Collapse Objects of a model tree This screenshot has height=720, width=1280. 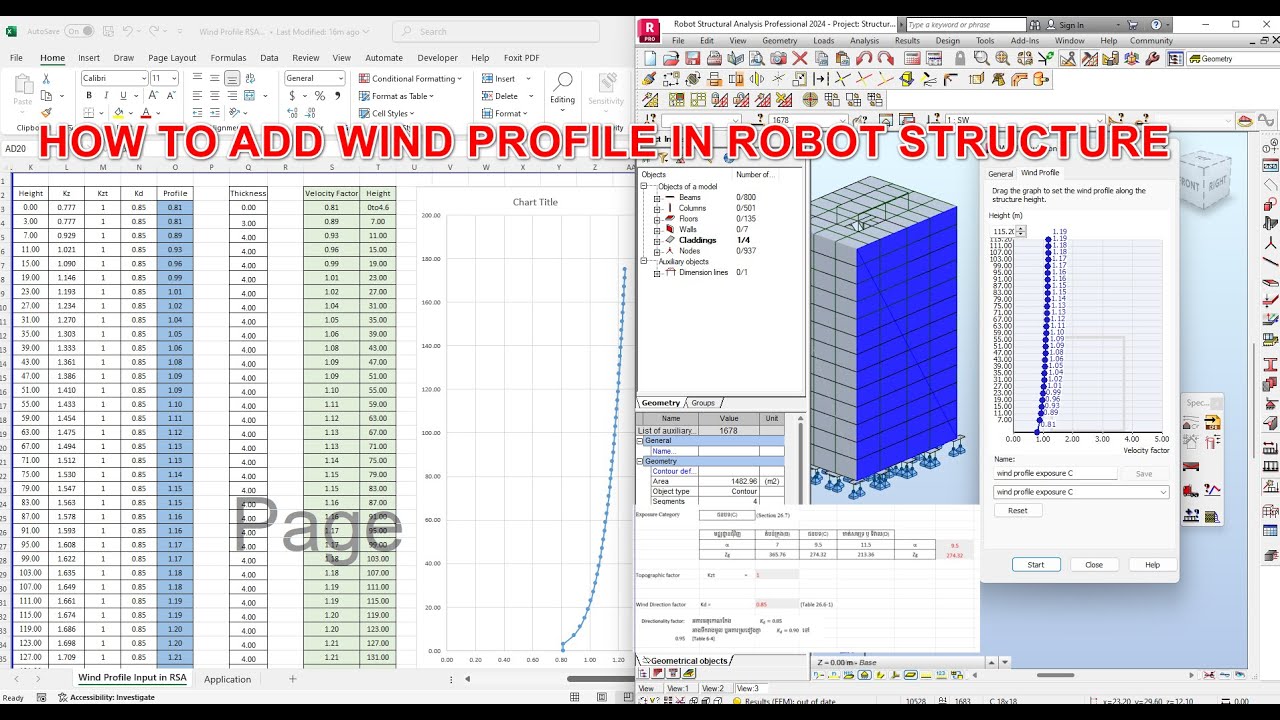(645, 187)
